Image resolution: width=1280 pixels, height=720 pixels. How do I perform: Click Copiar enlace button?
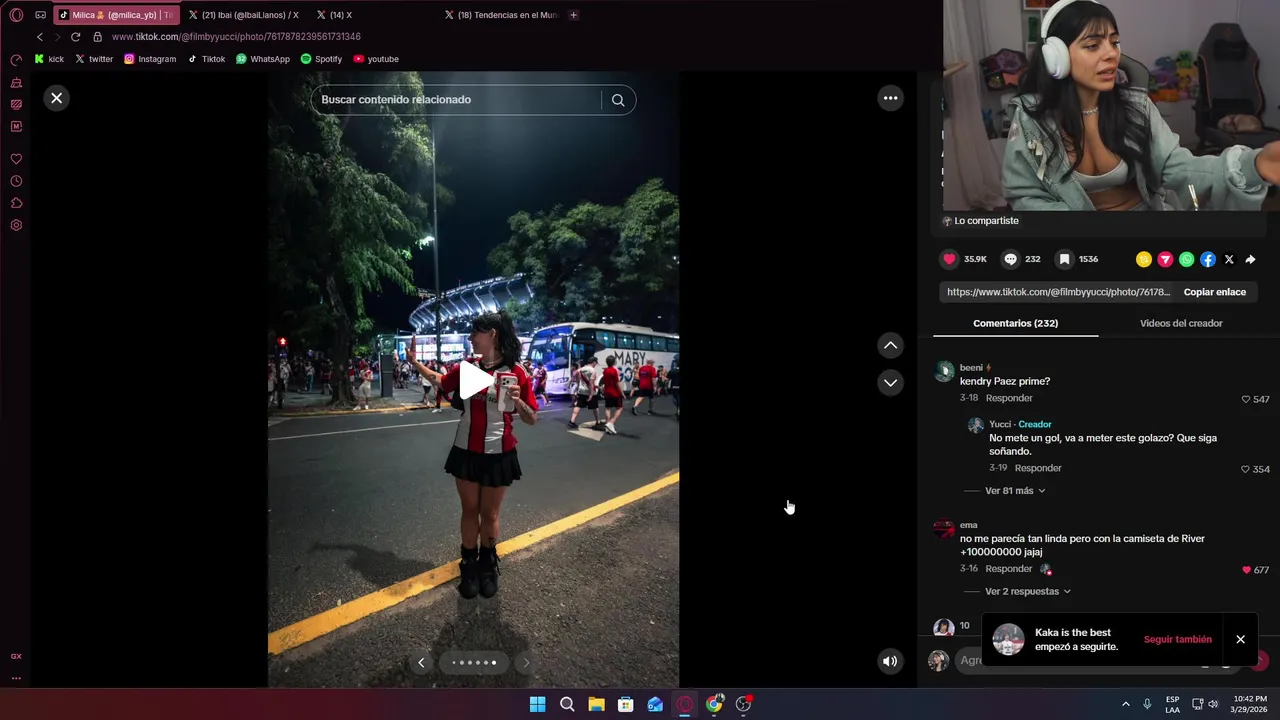tap(1215, 292)
